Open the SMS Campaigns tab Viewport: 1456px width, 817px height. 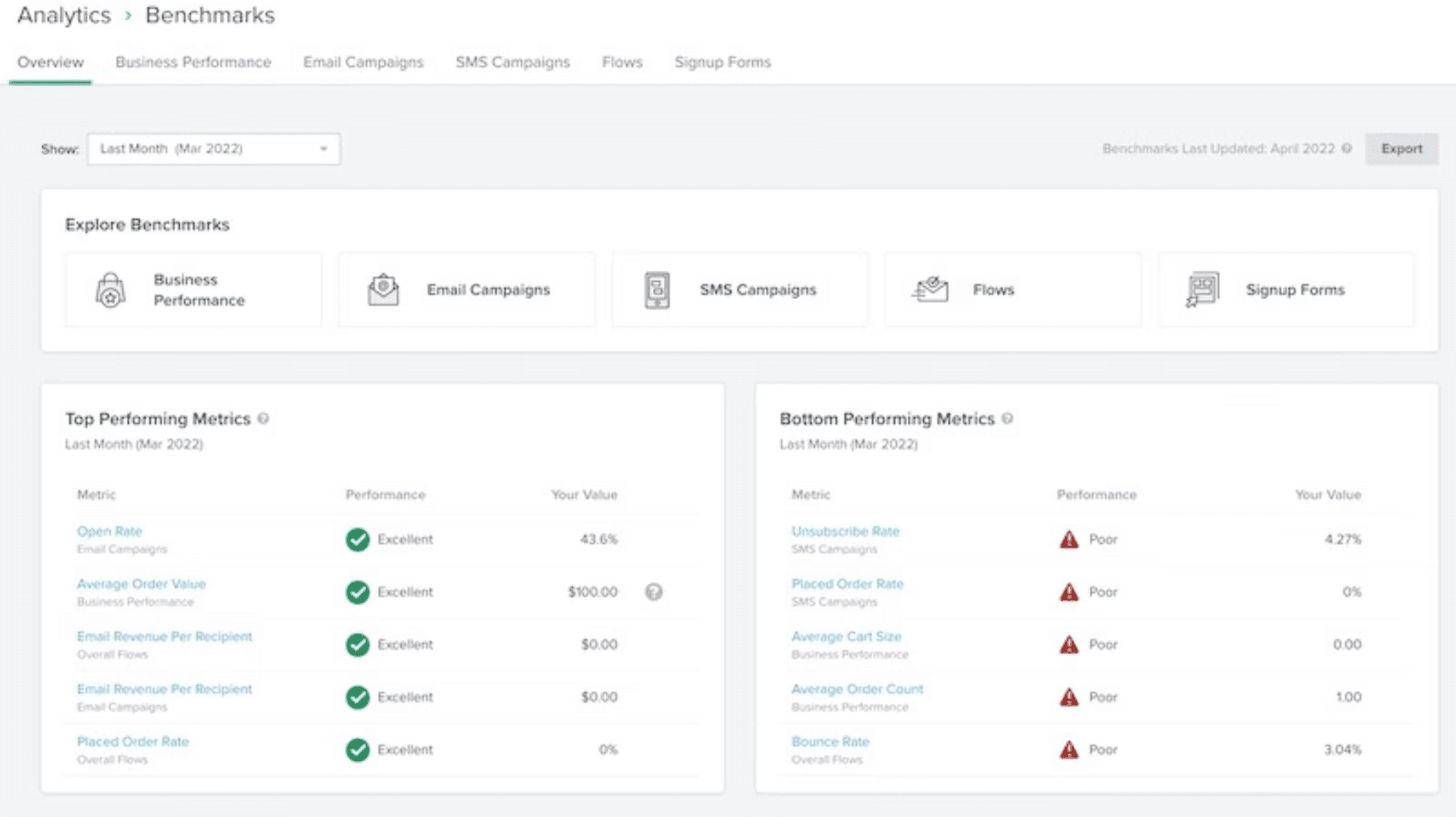pos(513,63)
